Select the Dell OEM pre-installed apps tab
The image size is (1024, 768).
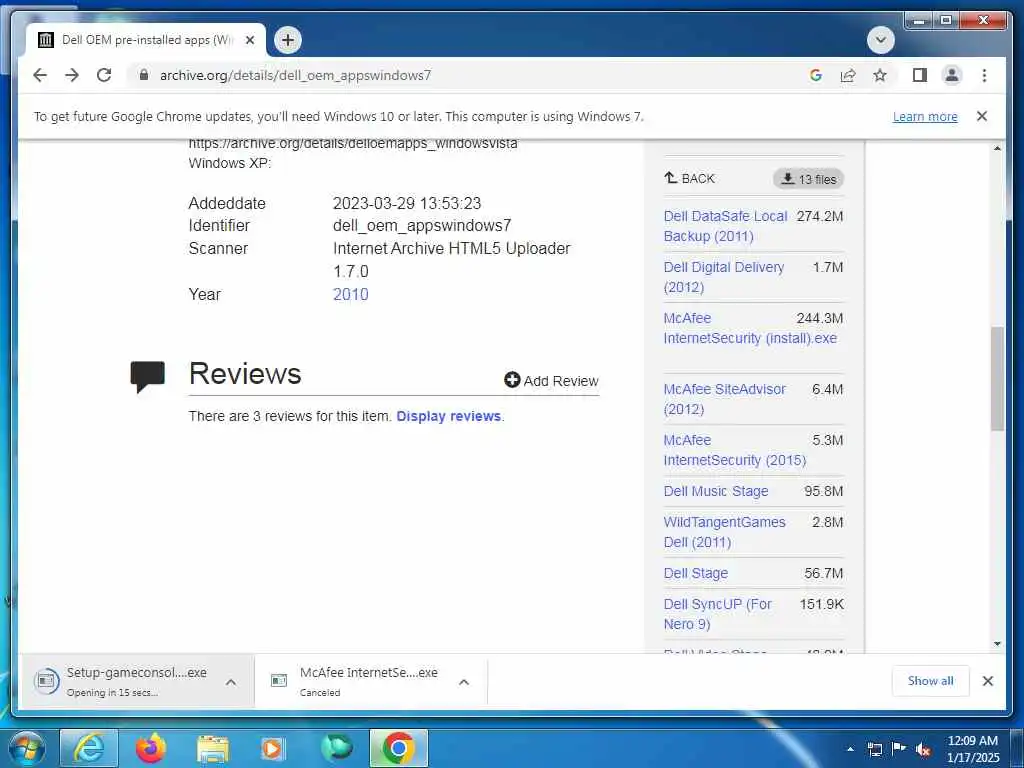[x=145, y=40]
